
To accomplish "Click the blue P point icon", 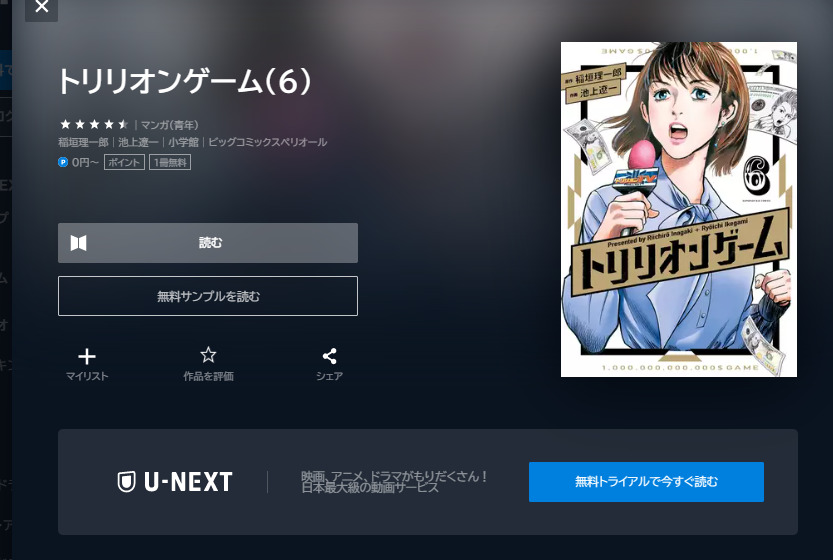I will coord(63,162).
